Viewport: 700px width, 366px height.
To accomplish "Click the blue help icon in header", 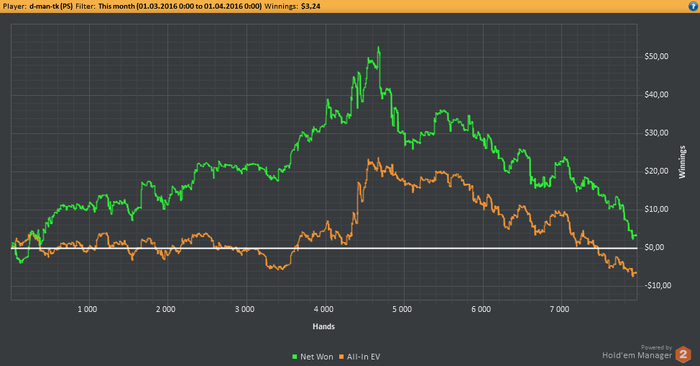I will [693, 6].
